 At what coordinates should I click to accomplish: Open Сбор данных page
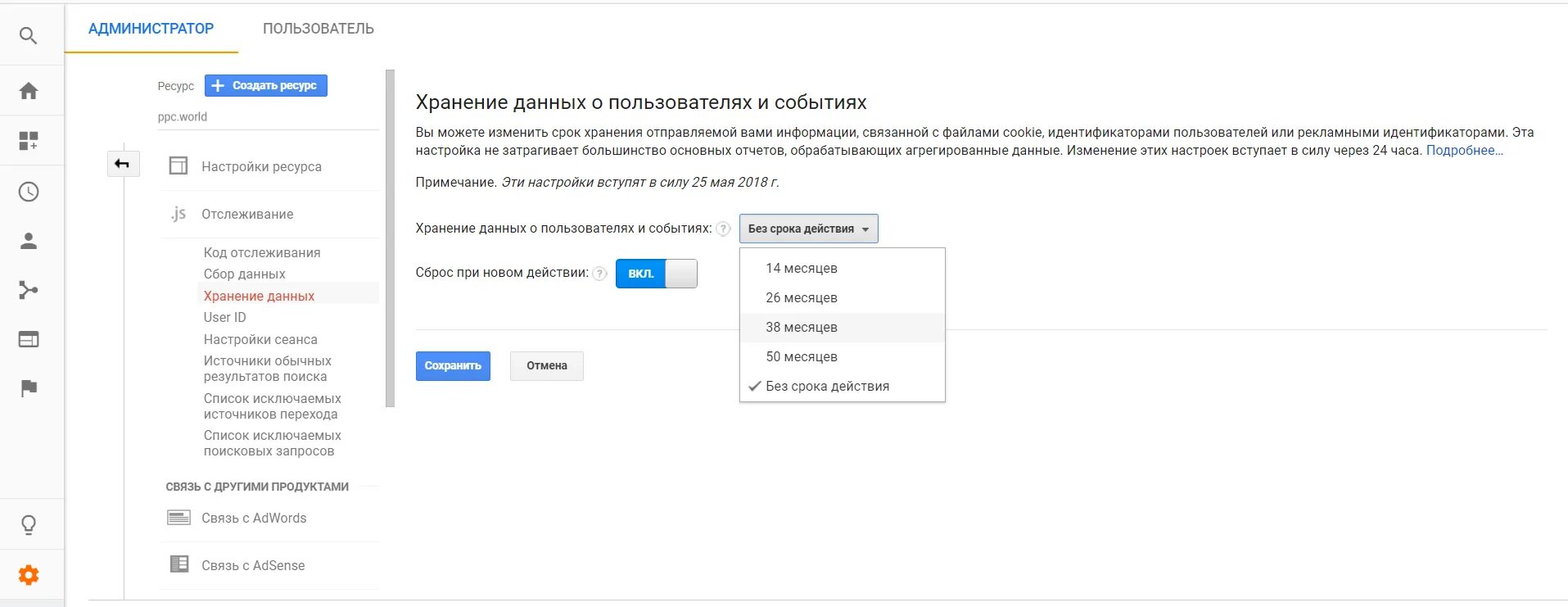point(244,274)
